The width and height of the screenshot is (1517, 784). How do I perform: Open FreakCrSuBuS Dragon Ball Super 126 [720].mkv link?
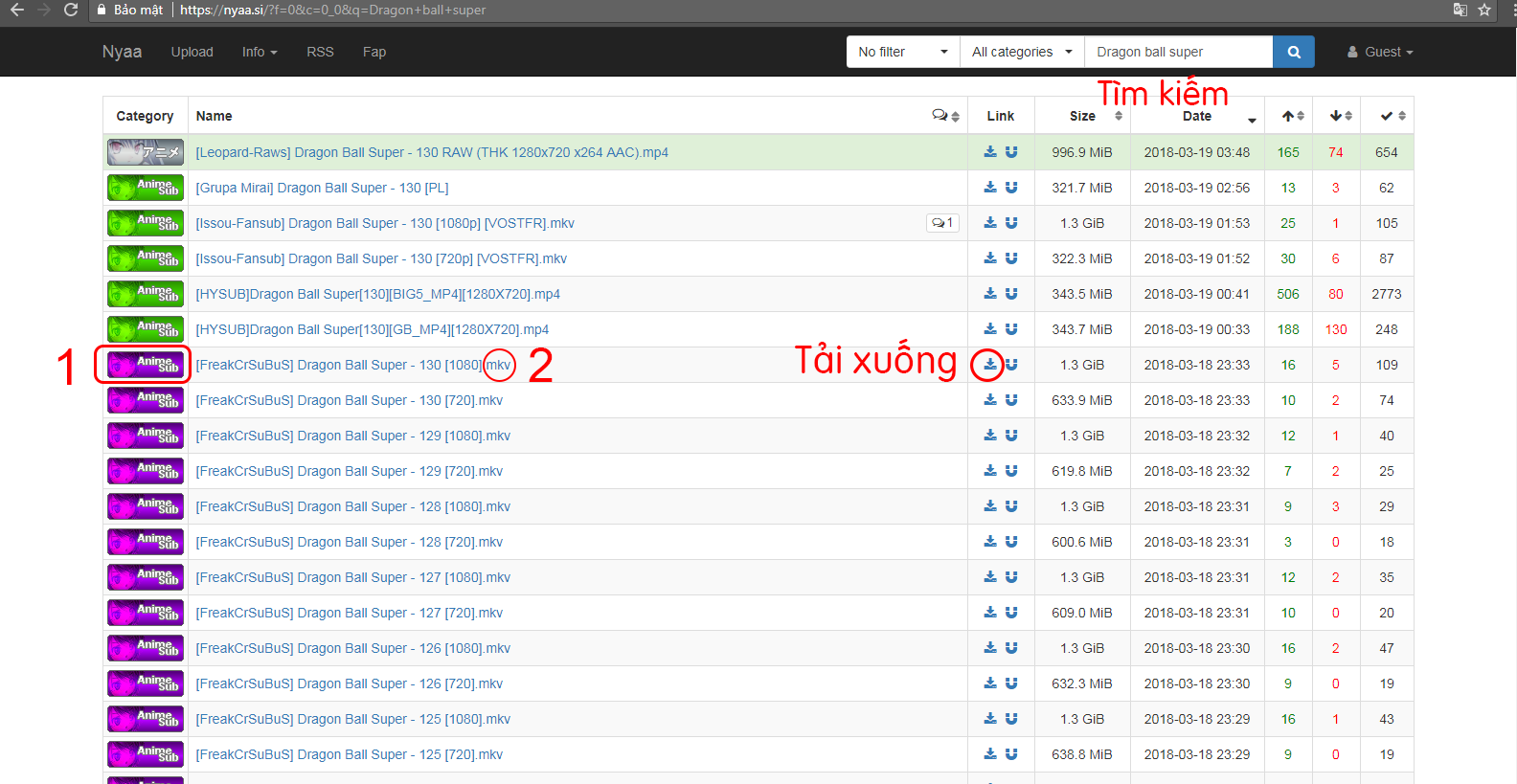349,683
